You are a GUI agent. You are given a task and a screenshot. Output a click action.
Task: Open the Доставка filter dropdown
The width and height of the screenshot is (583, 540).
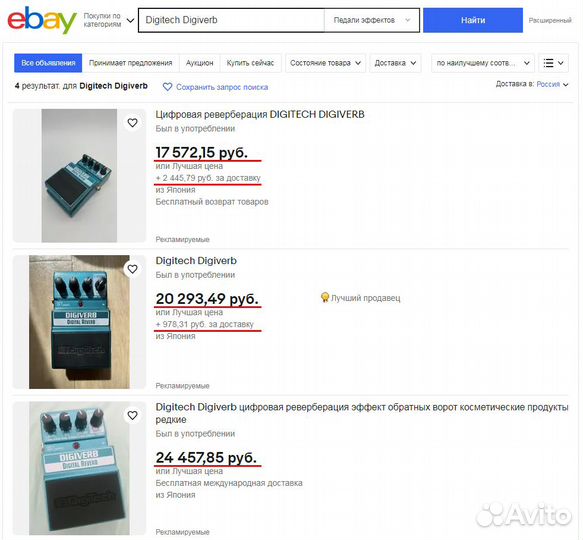point(395,63)
